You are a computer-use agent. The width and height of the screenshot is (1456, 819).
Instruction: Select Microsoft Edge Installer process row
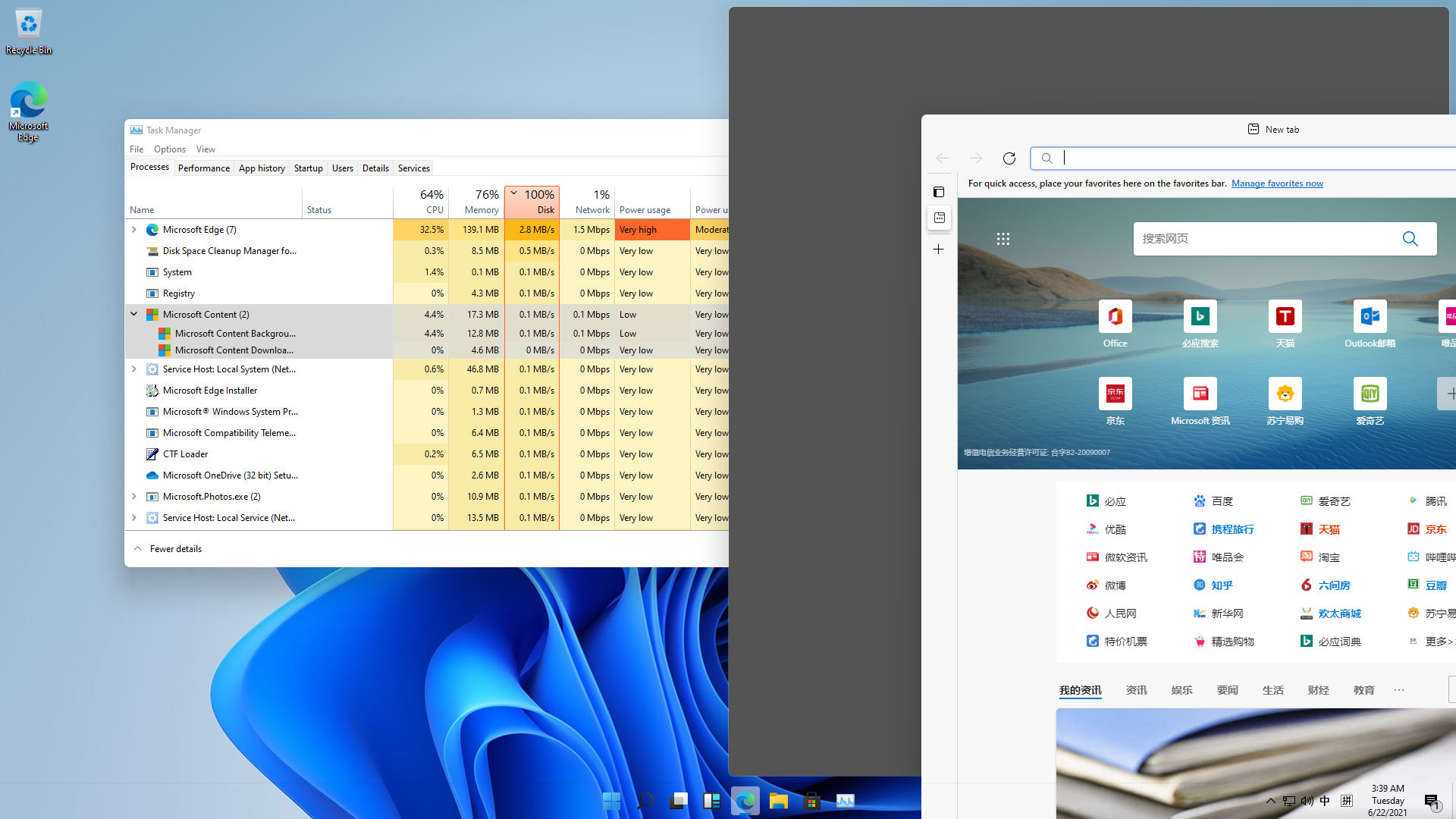426,391
